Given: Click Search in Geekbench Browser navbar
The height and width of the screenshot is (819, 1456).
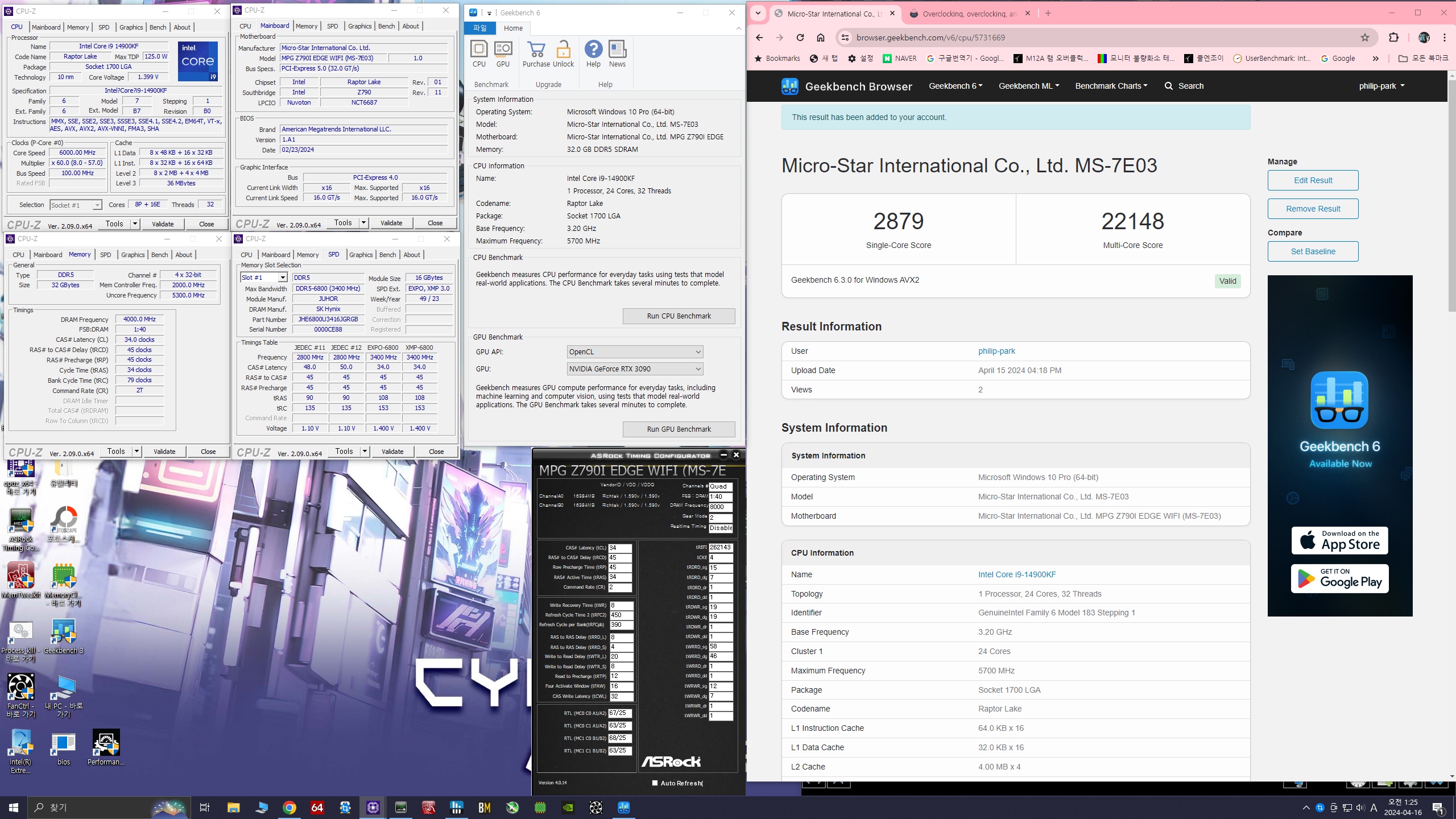Looking at the screenshot, I should [1184, 86].
